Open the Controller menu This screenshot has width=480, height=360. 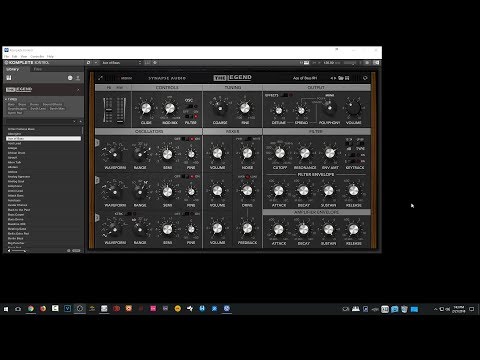37,56
